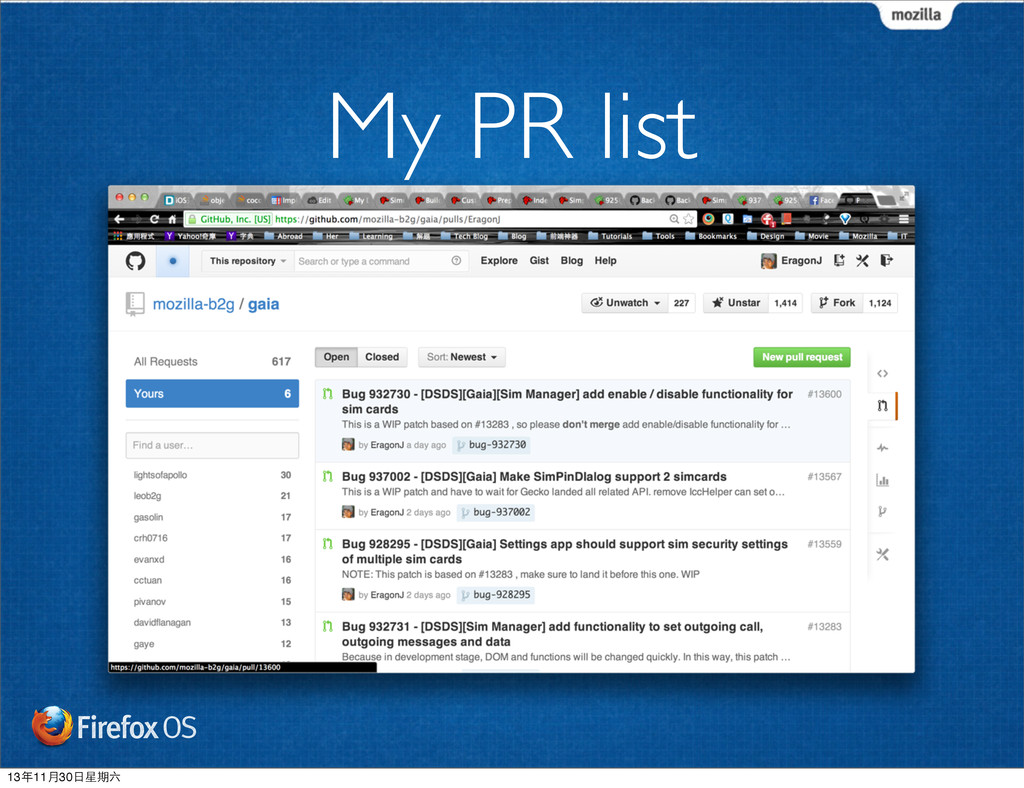The height and width of the screenshot is (788, 1024).
Task: Open the Blog menu item
Action: (571, 260)
